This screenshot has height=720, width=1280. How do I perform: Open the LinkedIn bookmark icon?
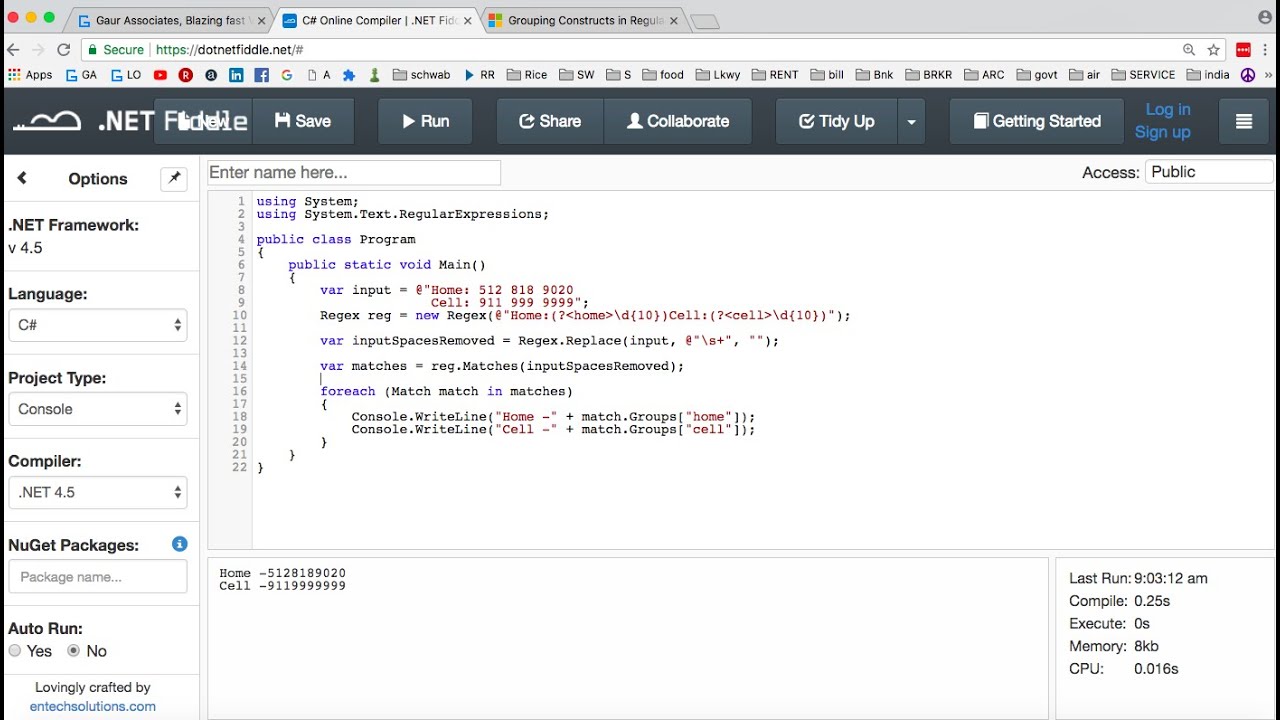[x=236, y=75]
